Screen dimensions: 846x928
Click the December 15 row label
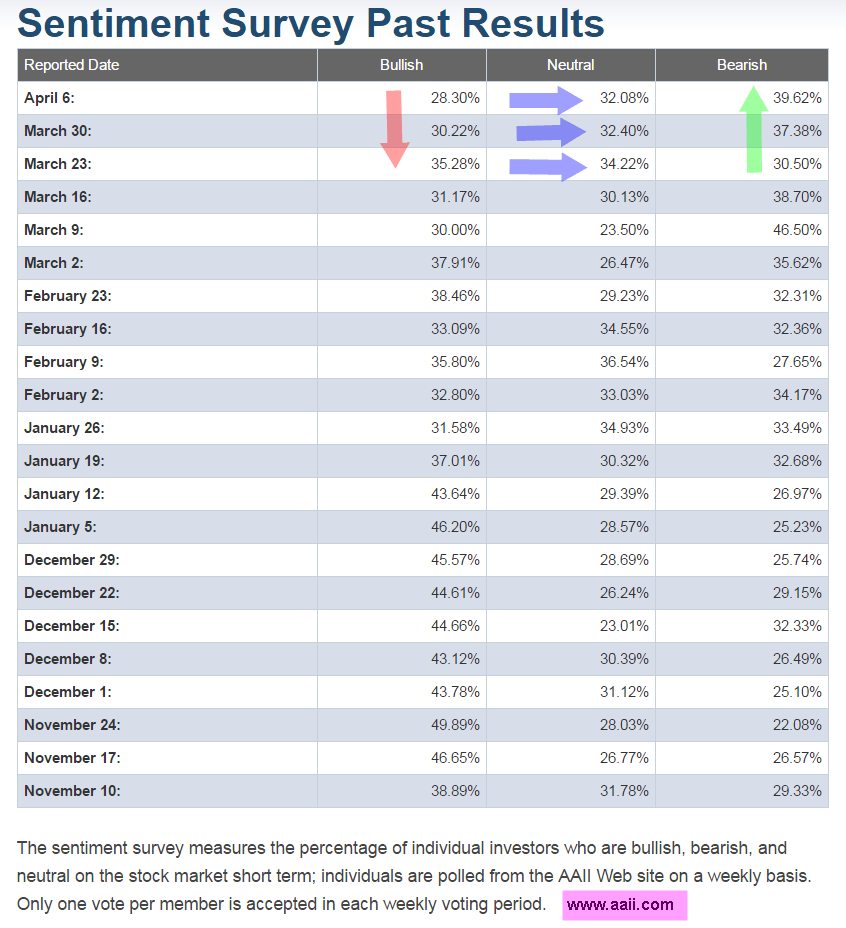tap(72, 626)
